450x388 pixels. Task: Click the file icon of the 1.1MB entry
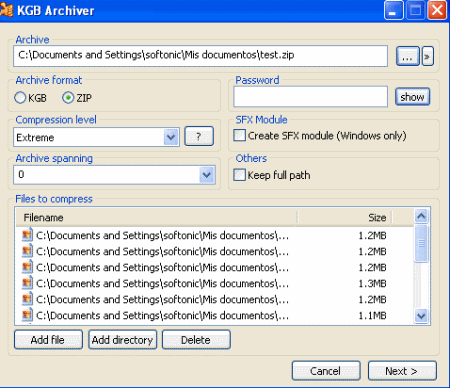point(27,315)
